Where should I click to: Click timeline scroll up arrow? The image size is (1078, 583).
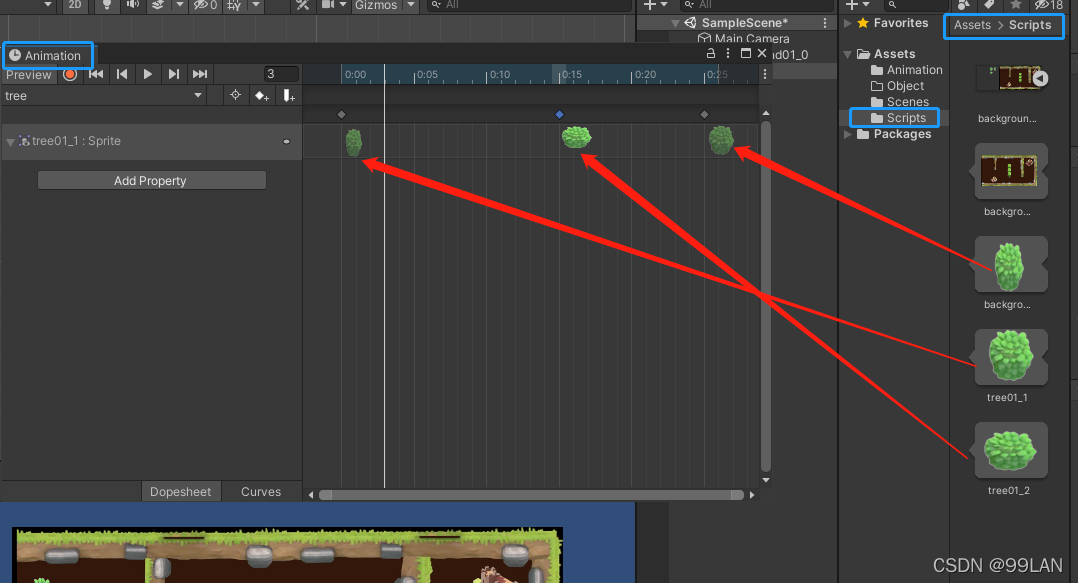point(766,113)
